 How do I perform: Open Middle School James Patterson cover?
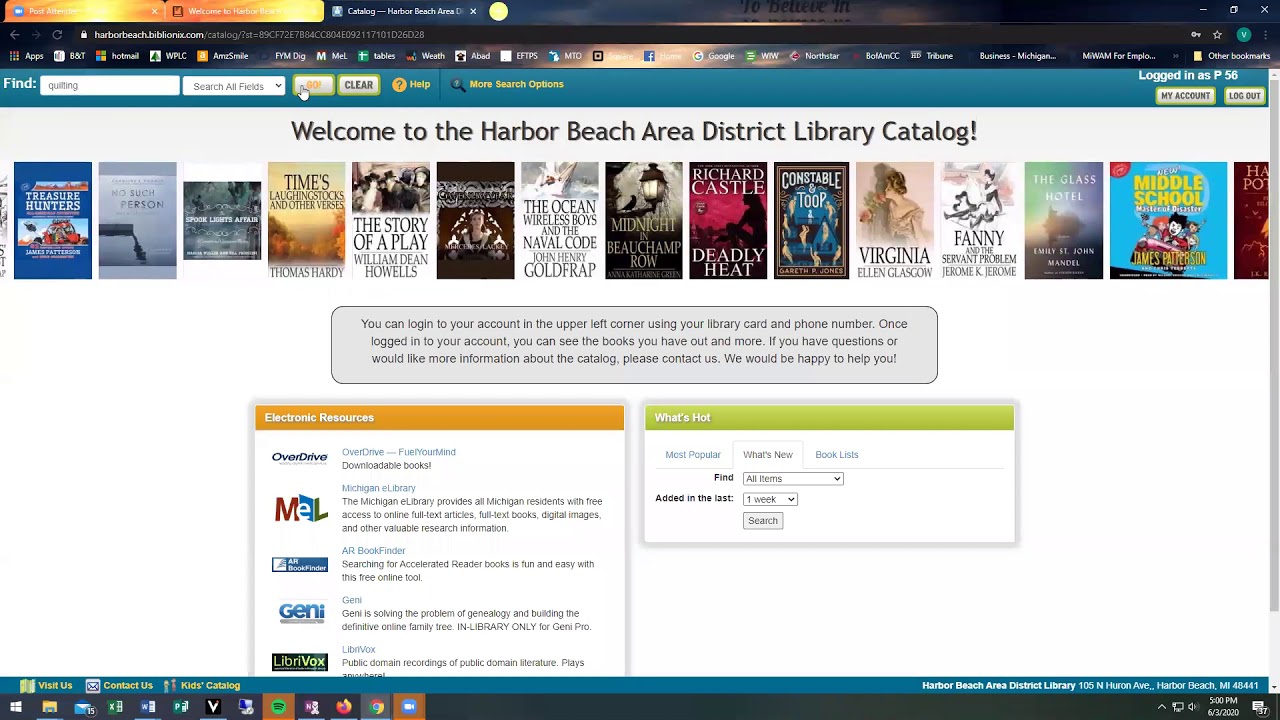1168,220
